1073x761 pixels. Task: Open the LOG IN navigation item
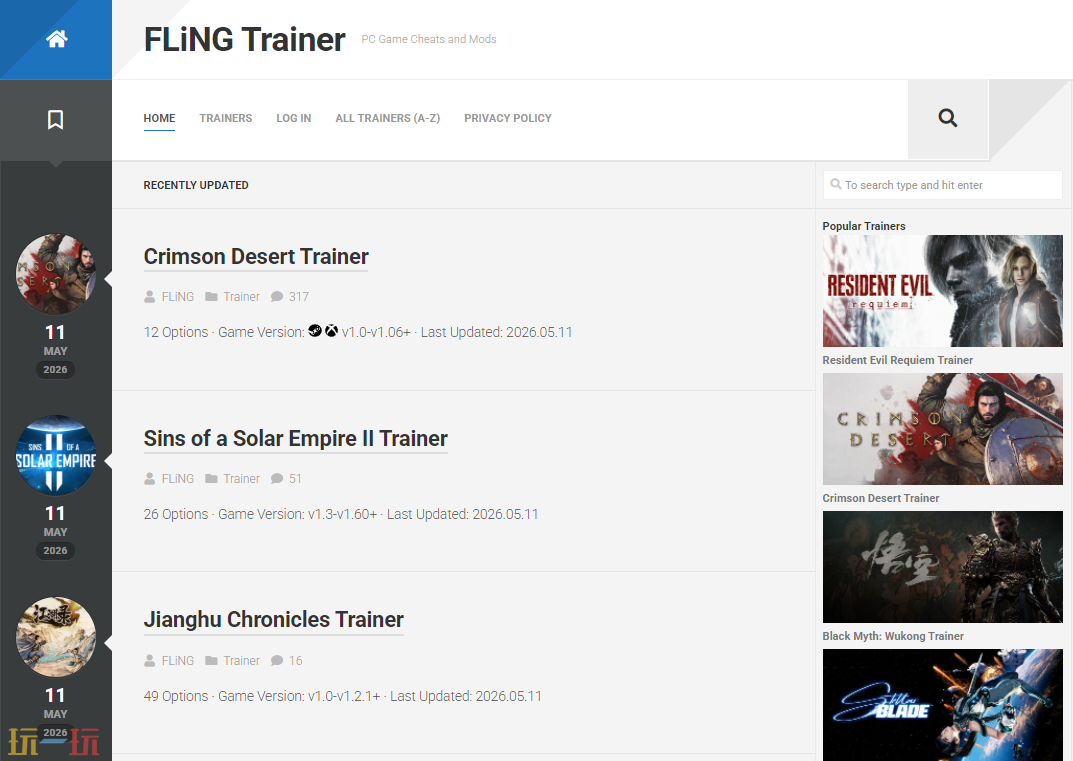[294, 118]
